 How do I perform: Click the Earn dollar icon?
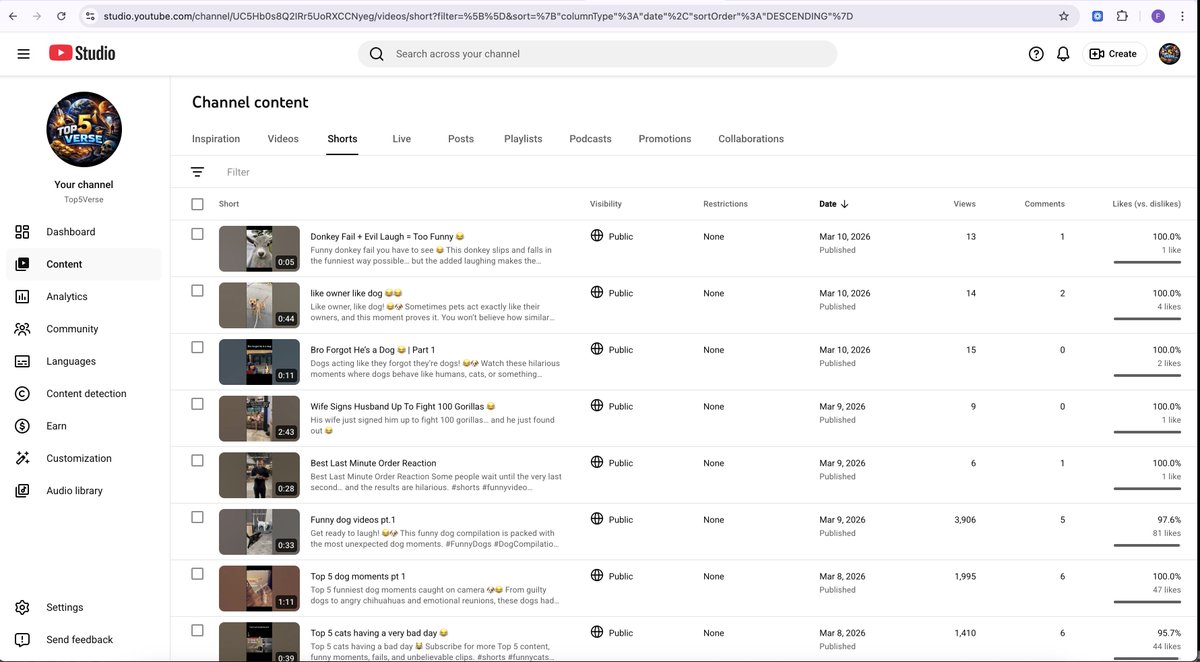(x=22, y=426)
